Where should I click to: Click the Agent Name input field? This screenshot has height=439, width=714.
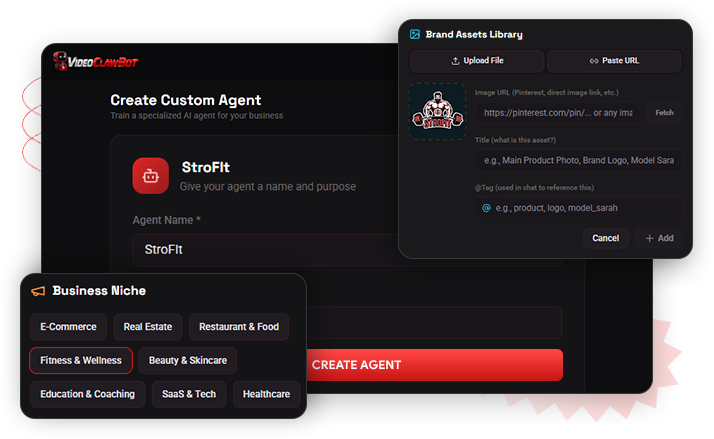click(265, 250)
